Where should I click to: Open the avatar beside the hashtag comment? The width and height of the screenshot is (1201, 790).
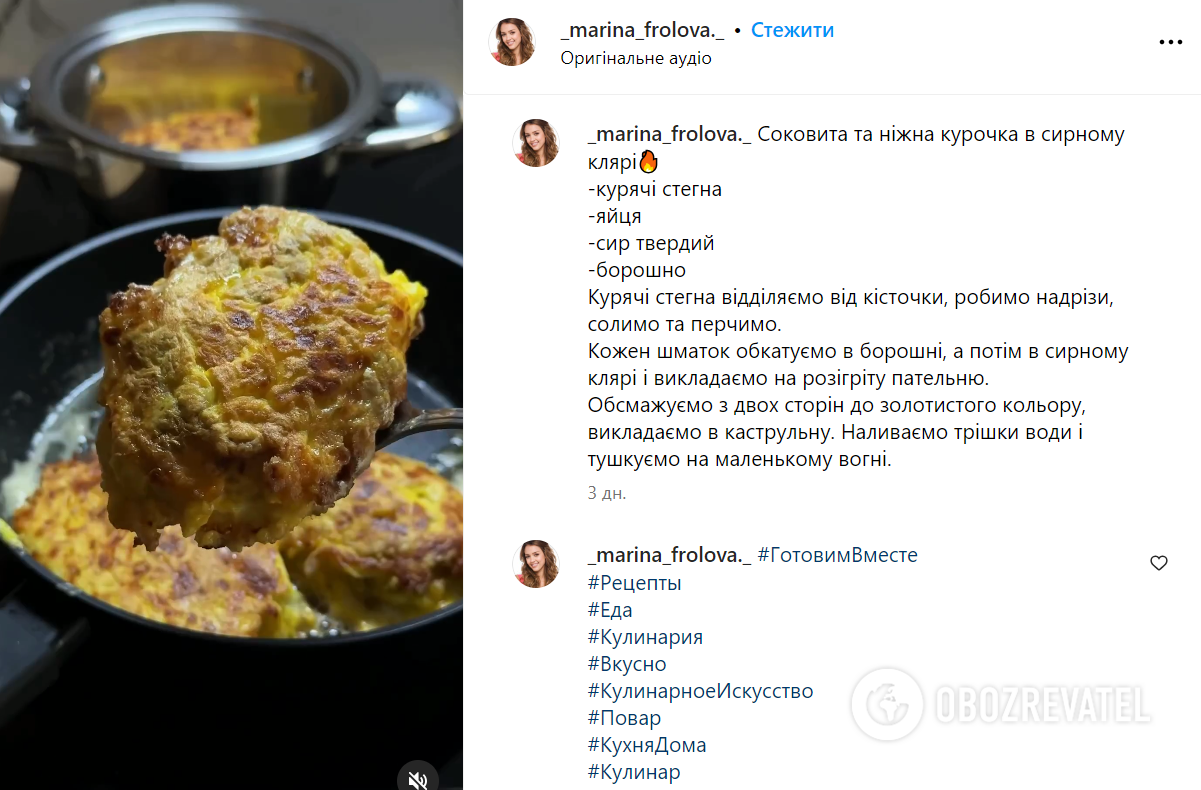coord(536,564)
